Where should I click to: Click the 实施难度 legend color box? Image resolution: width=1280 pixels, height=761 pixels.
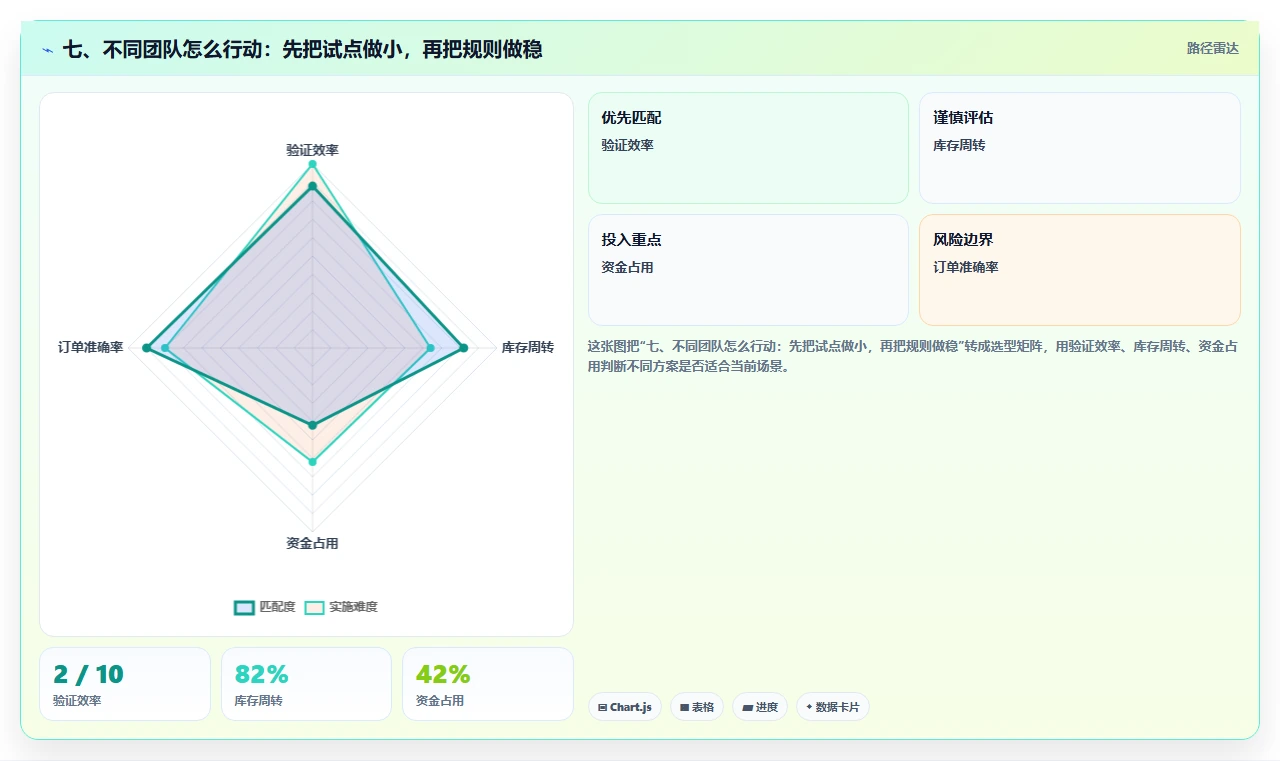pyautogui.click(x=314, y=607)
